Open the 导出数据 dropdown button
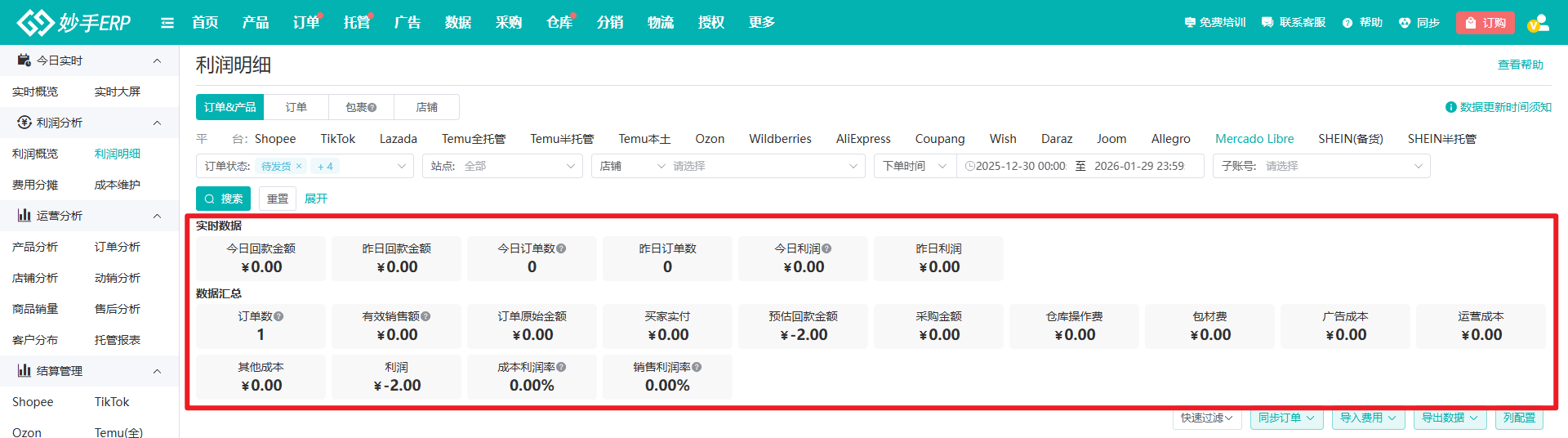 click(1450, 418)
